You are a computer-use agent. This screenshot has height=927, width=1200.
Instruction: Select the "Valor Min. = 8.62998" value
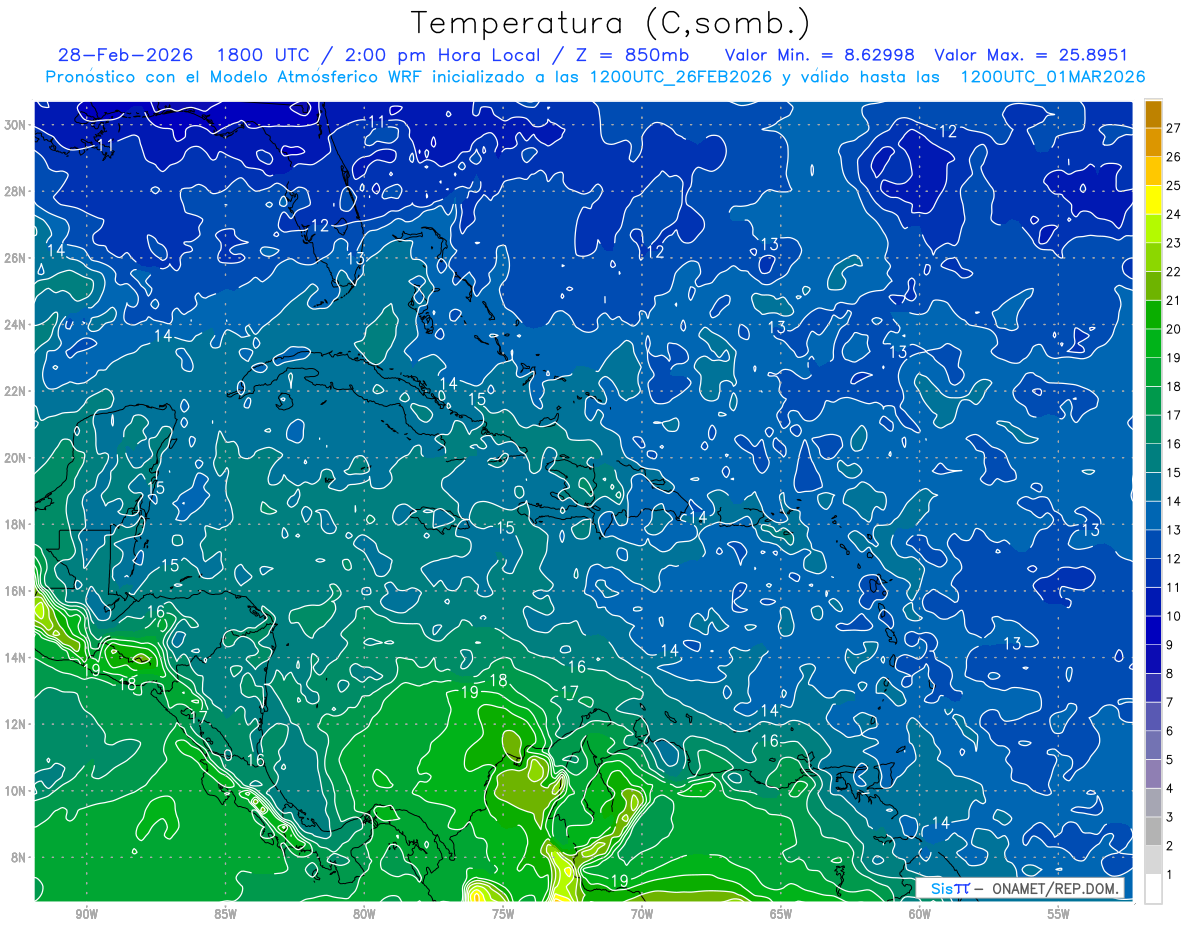click(x=819, y=55)
